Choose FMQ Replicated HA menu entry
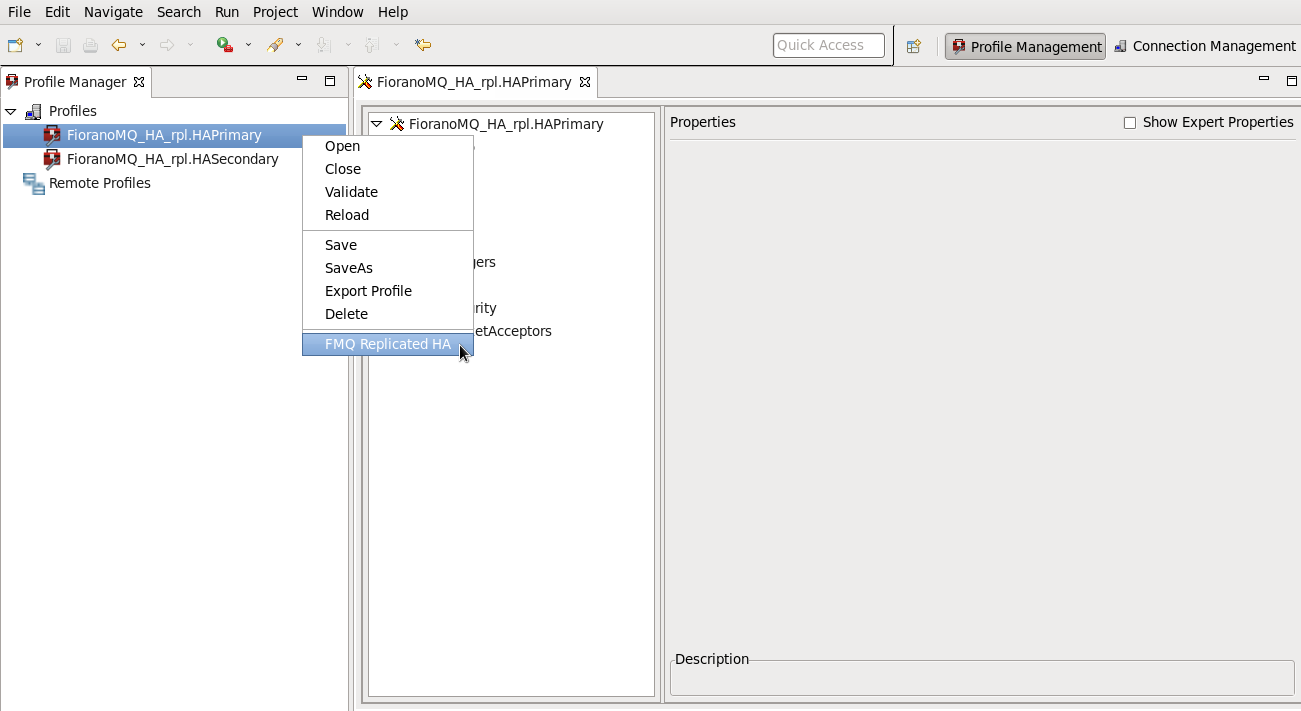Viewport: 1301px width, 711px height. 388,344
